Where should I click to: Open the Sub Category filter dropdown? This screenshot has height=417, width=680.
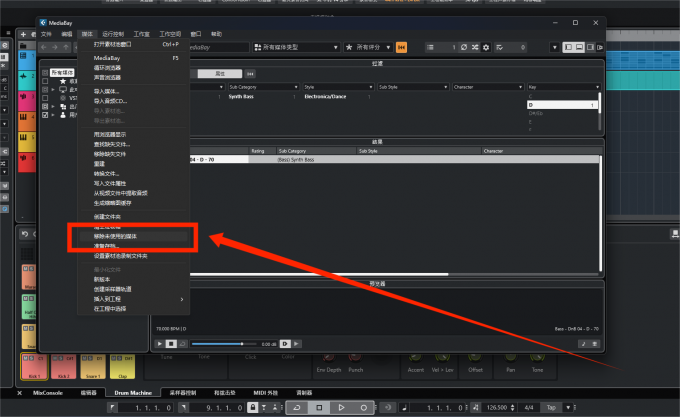[x=263, y=87]
